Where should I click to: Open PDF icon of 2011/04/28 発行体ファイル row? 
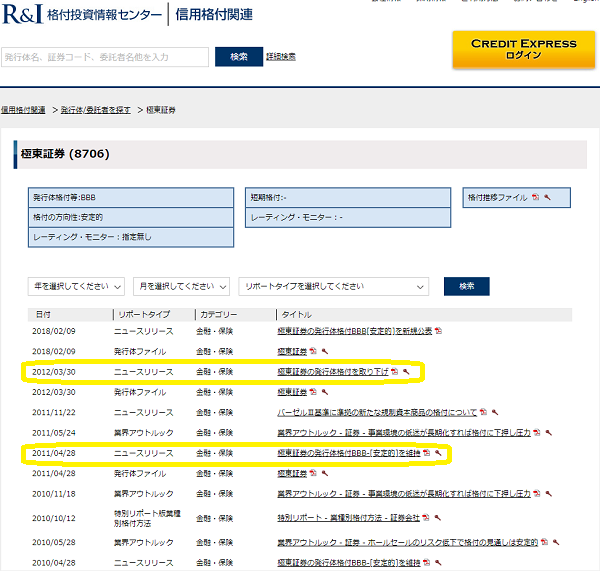point(313,473)
